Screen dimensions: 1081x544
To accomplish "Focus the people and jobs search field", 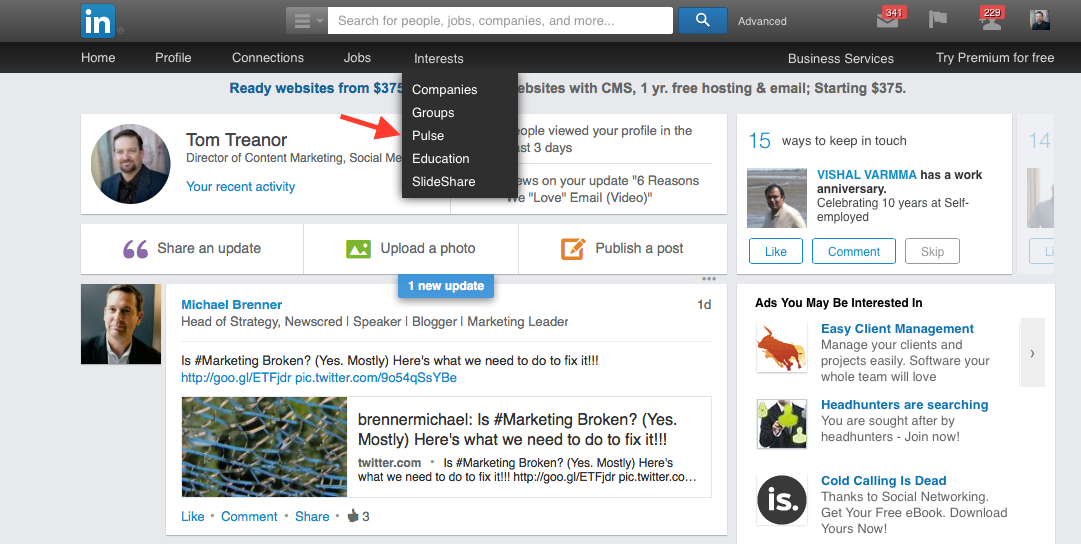I will coord(500,21).
